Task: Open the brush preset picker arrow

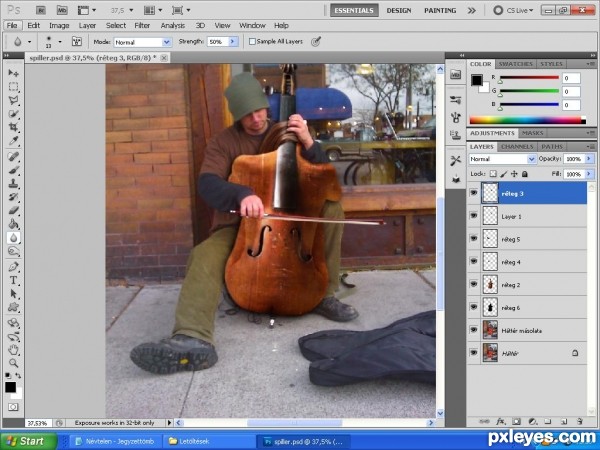Action: pos(60,41)
